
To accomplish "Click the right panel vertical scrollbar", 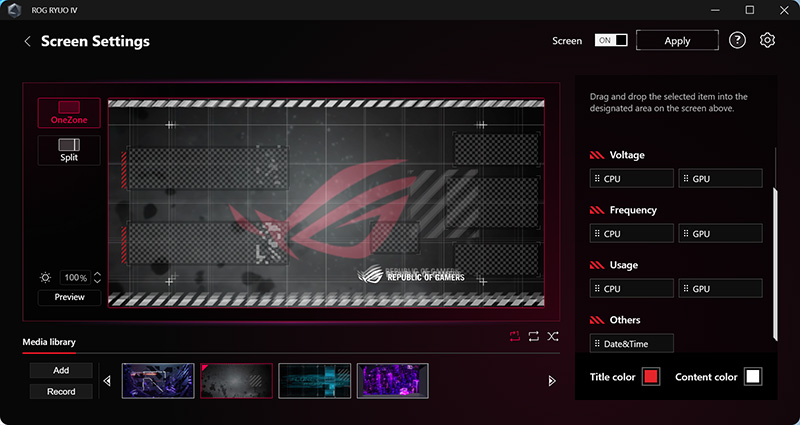I will 775,264.
